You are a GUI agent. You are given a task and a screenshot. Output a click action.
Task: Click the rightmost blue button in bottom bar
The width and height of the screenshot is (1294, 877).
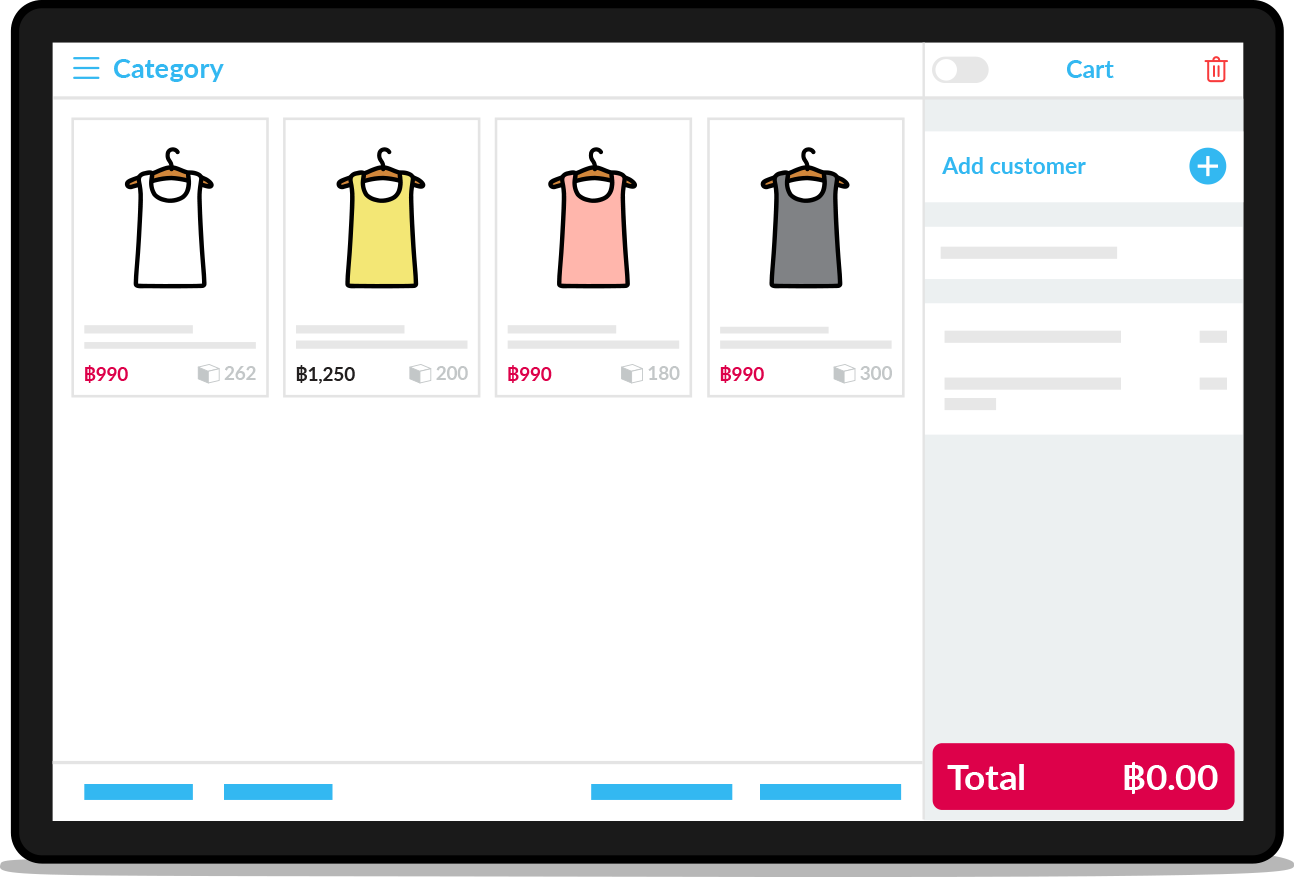click(830, 792)
